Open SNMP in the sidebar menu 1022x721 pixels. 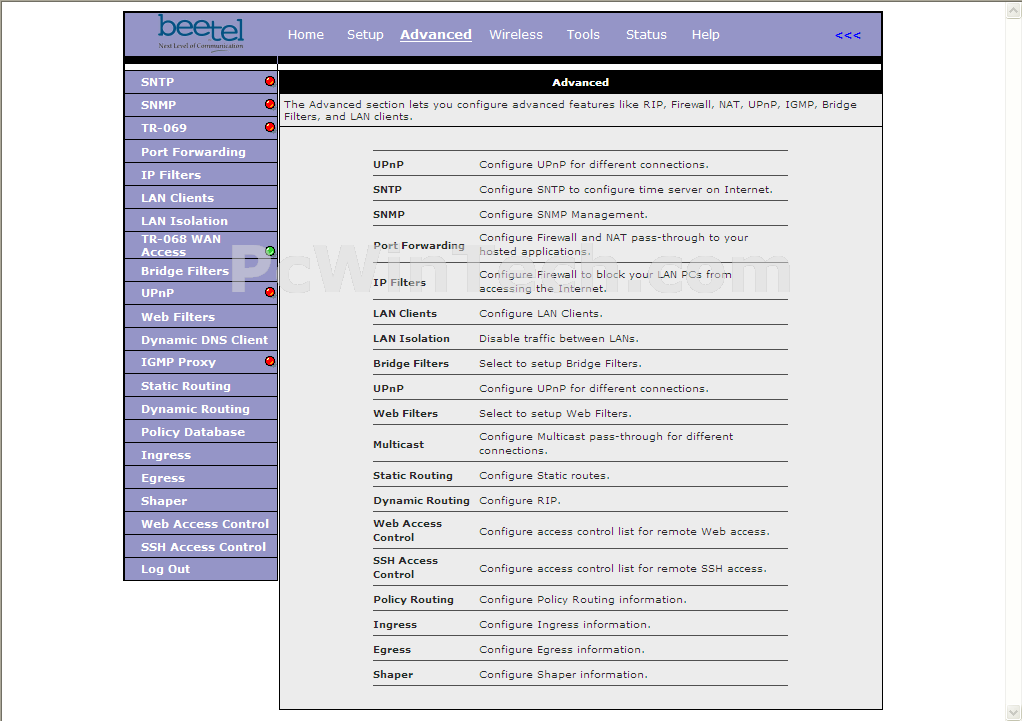(158, 105)
